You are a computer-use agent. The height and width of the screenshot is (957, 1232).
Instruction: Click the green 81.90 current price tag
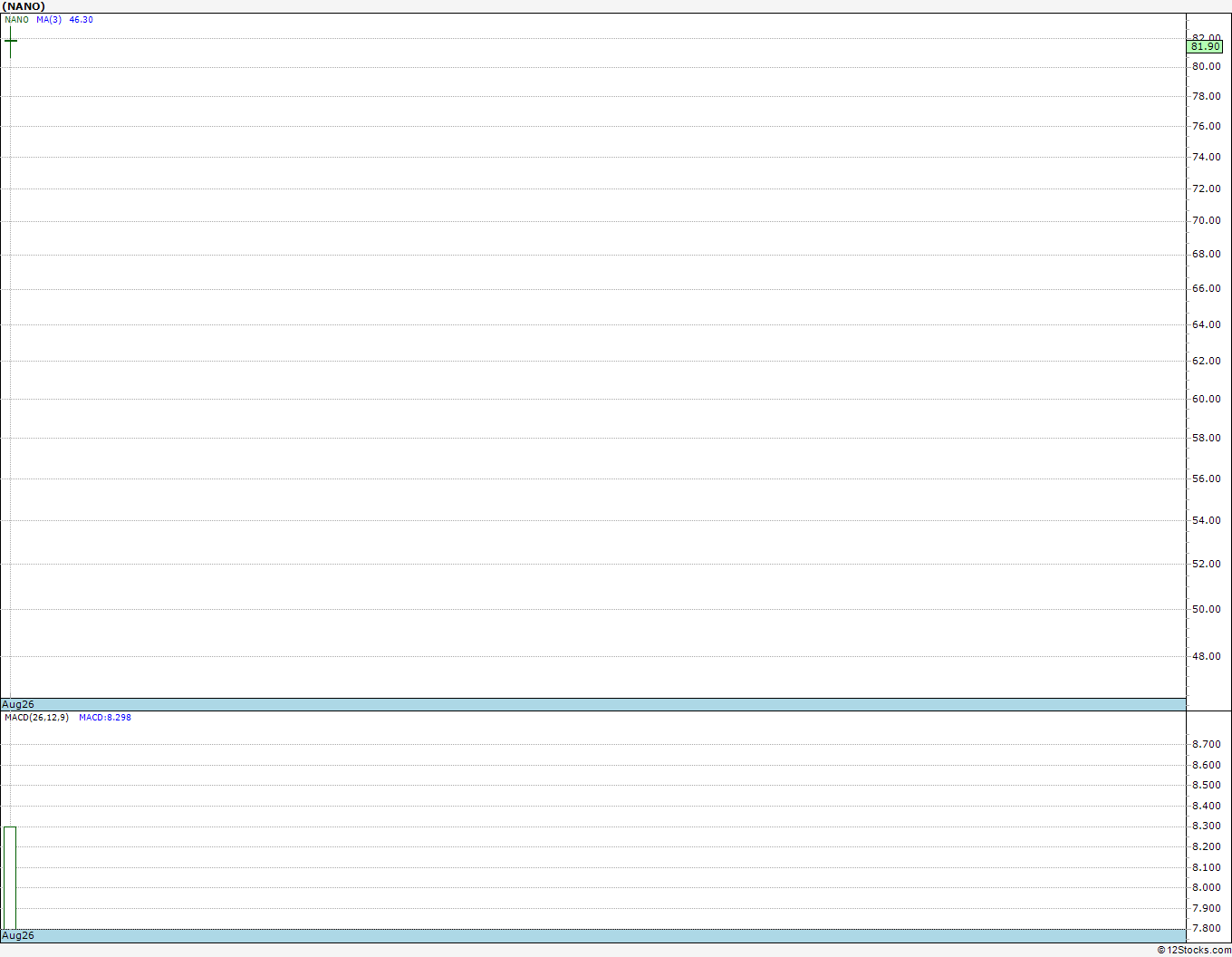point(1205,46)
